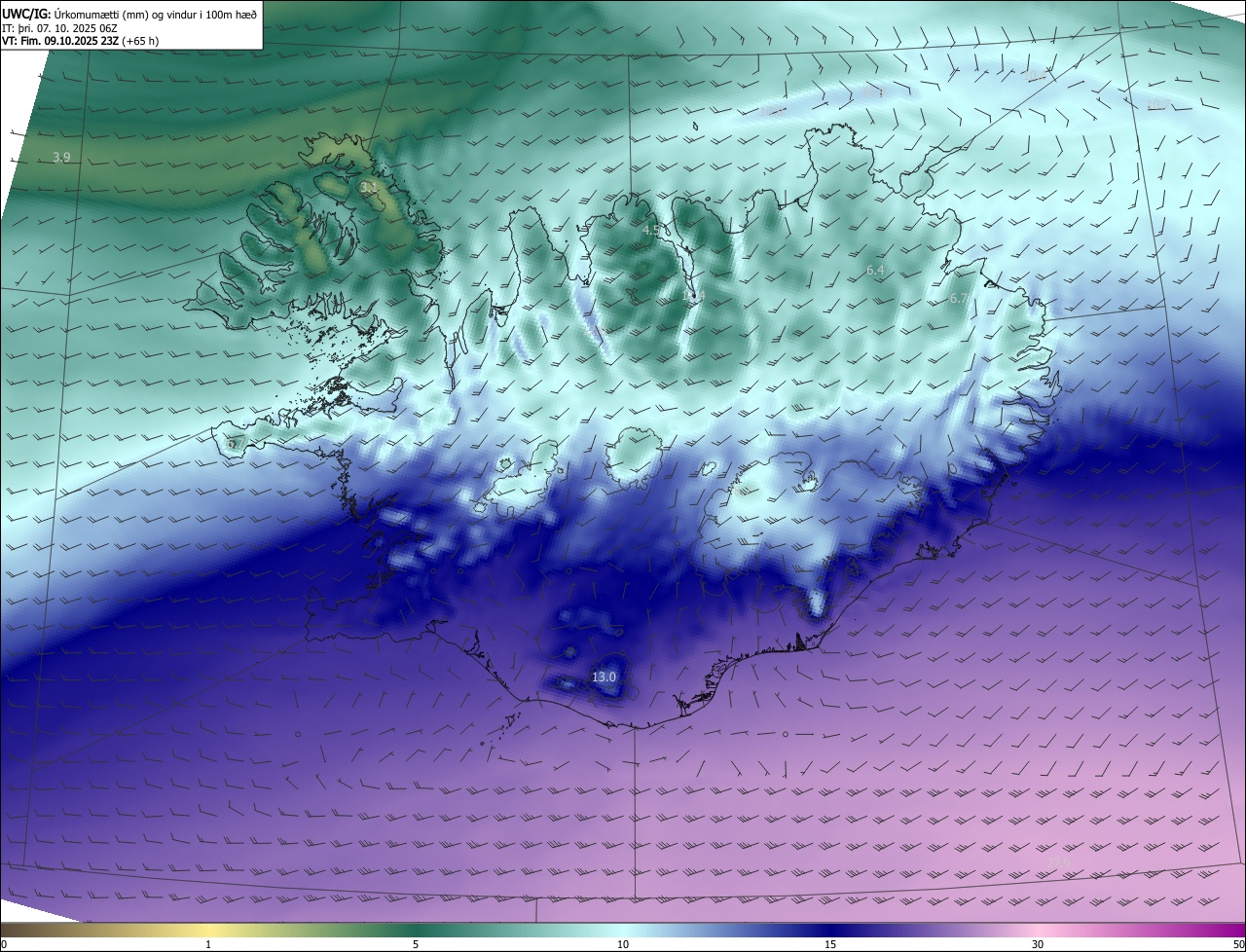Click the navy colorbar segment near 15
Image resolution: width=1246 pixels, height=952 pixels.
[x=830, y=930]
